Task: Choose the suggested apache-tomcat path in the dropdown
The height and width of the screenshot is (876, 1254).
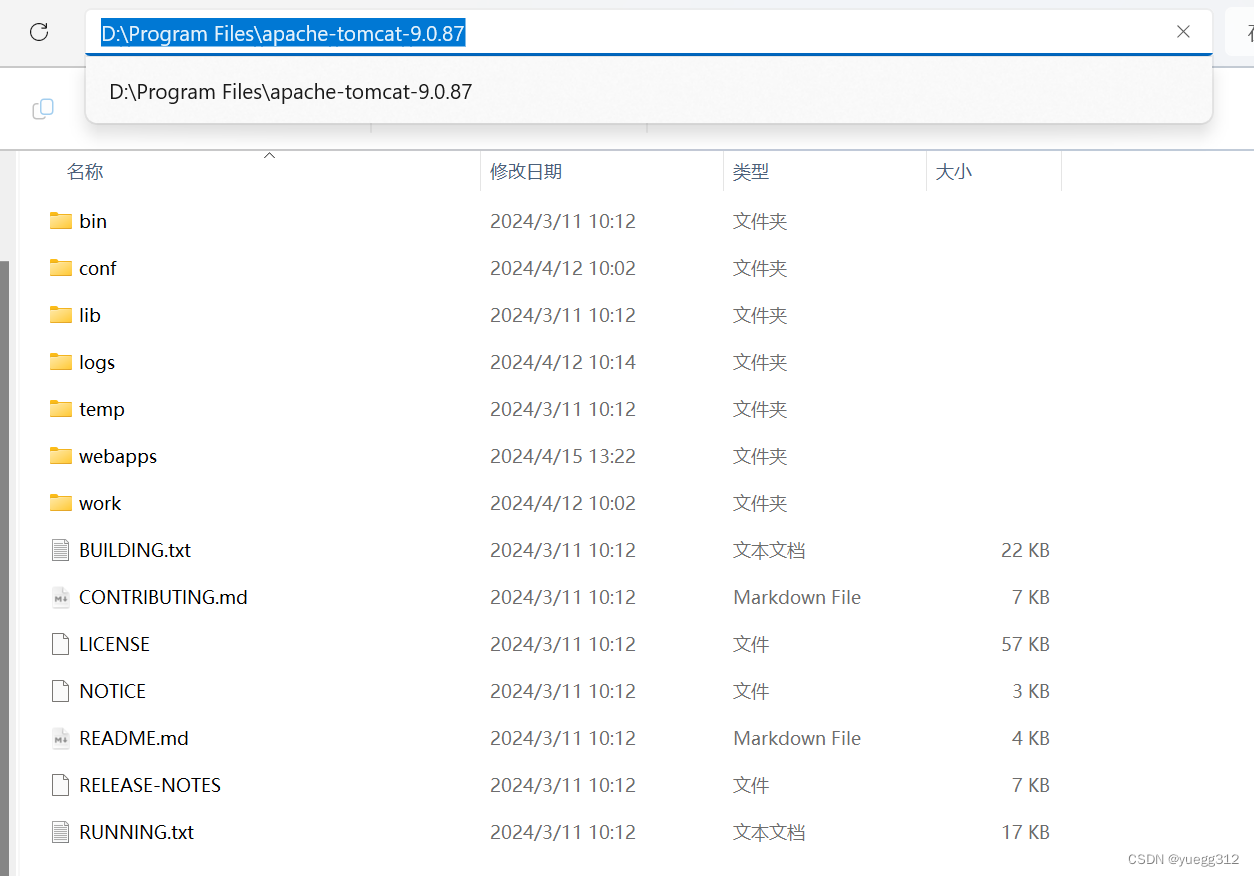Action: [x=291, y=91]
